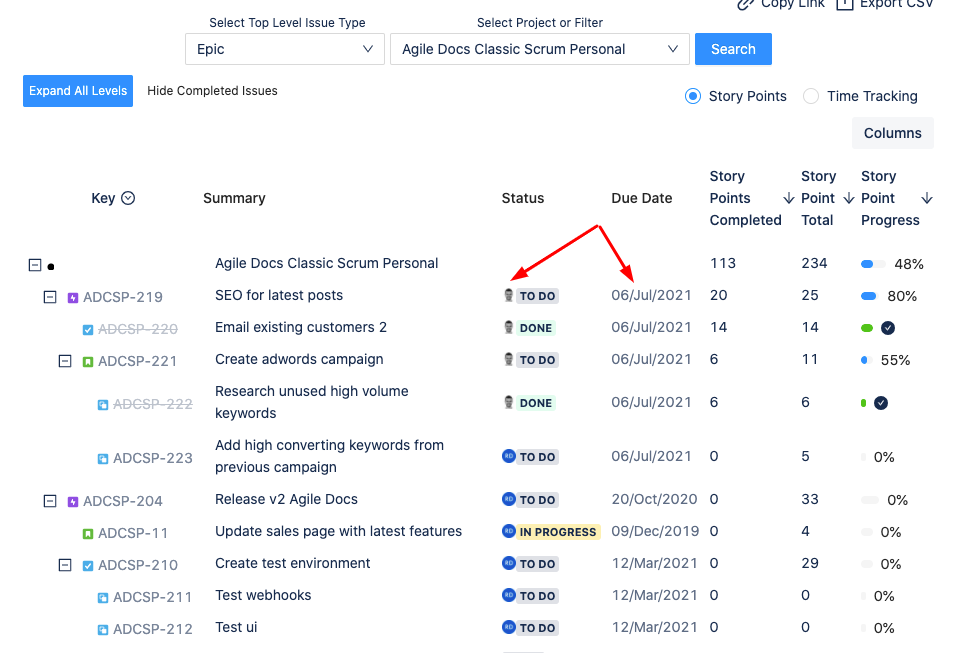Click assignee avatar on Add high converting keywords row
This screenshot has width=958, height=653.
tap(508, 456)
